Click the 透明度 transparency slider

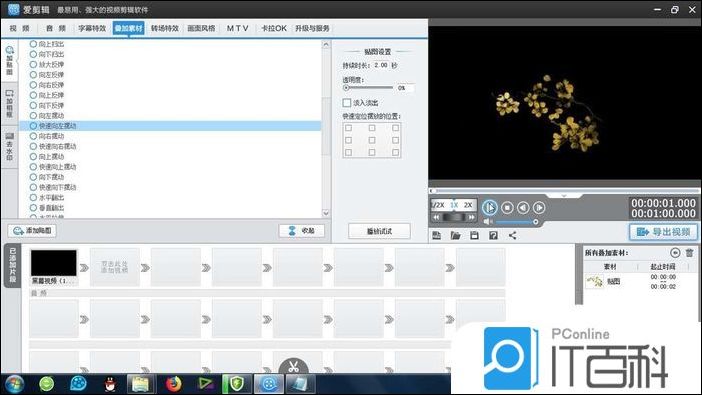368,88
